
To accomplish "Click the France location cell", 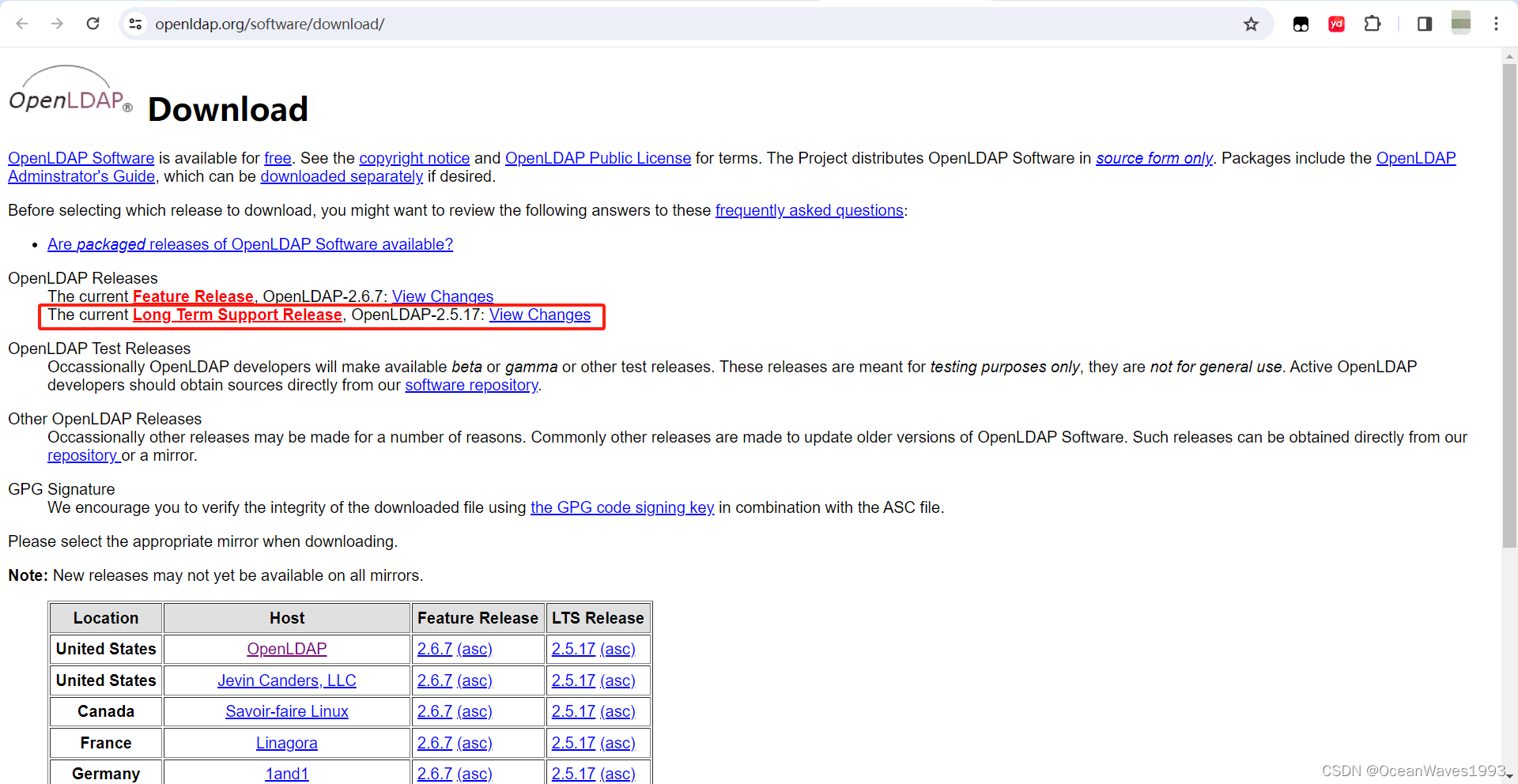I will tap(106, 743).
